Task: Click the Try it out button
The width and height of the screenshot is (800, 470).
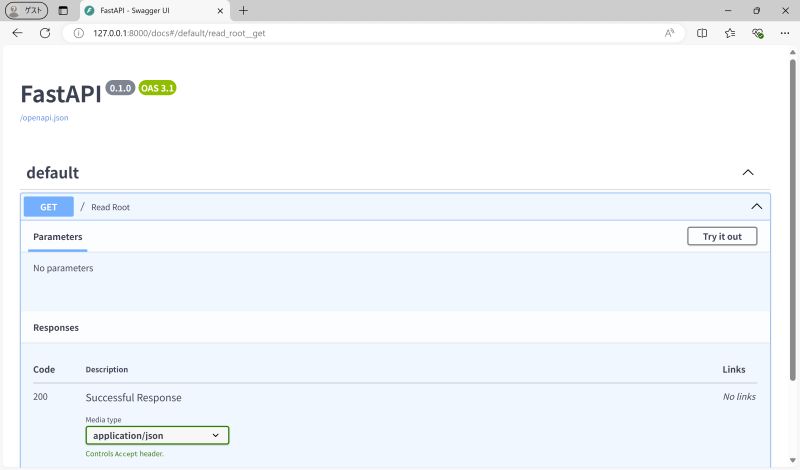Action: click(722, 236)
